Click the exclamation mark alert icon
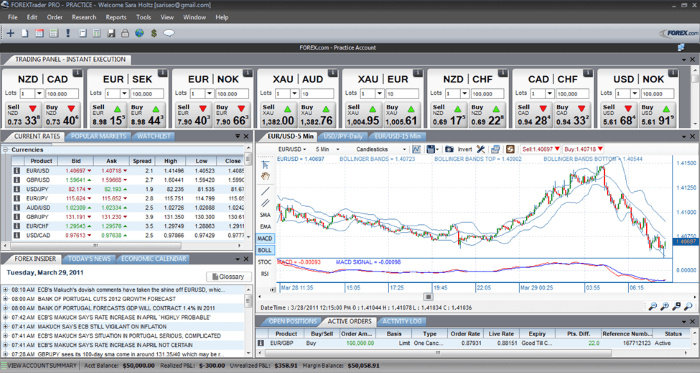This screenshot has height=373, width=700. pyautogui.click(x=68, y=33)
